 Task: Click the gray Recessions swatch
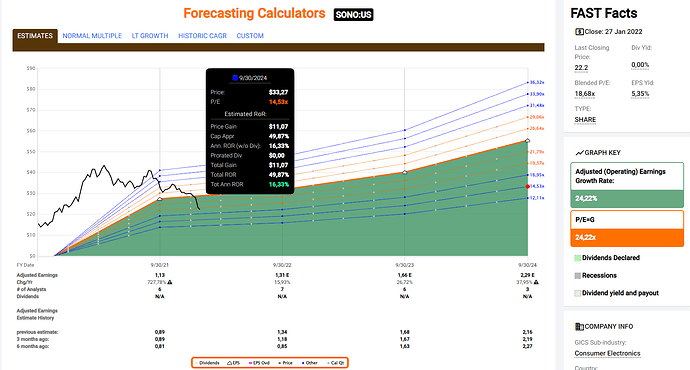[577, 275]
